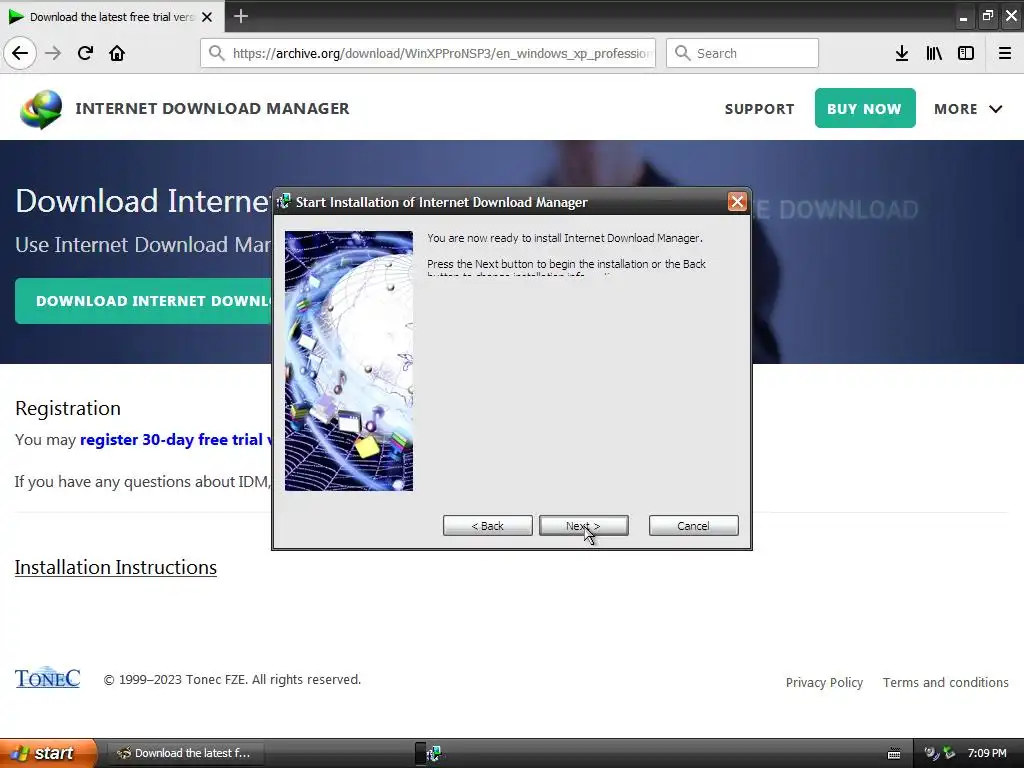Open a new browser tab

point(241,16)
